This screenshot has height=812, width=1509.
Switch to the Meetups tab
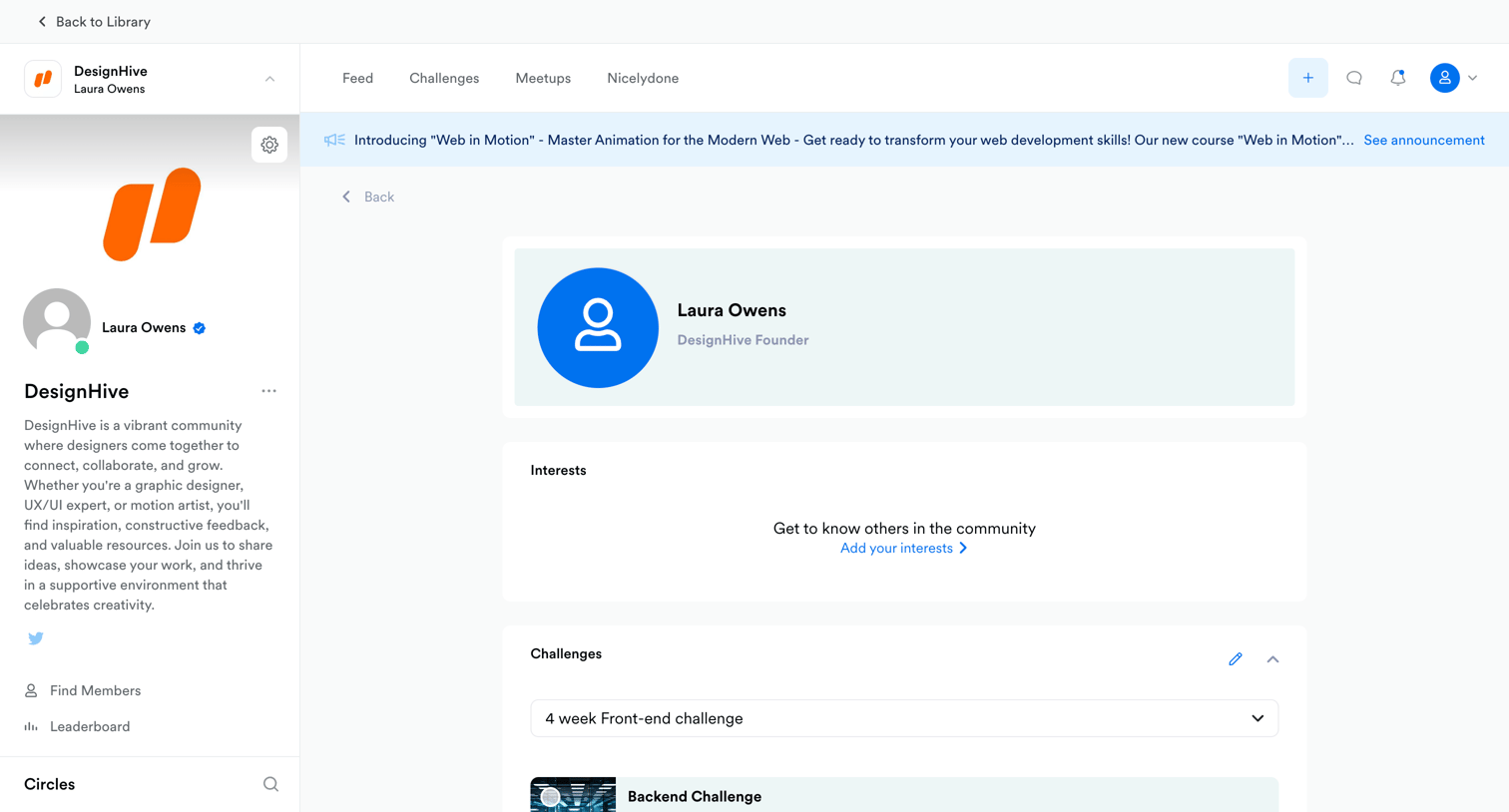(543, 78)
